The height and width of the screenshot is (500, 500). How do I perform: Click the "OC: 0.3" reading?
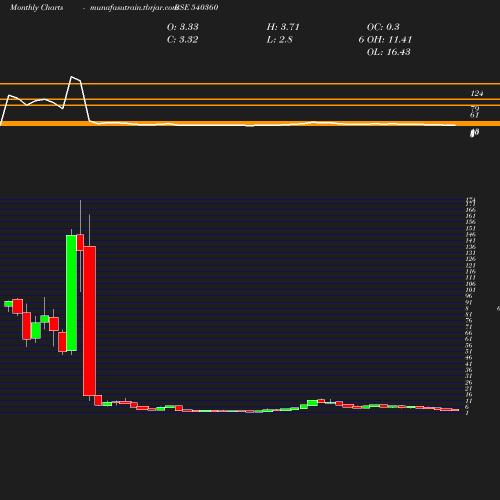point(383,27)
